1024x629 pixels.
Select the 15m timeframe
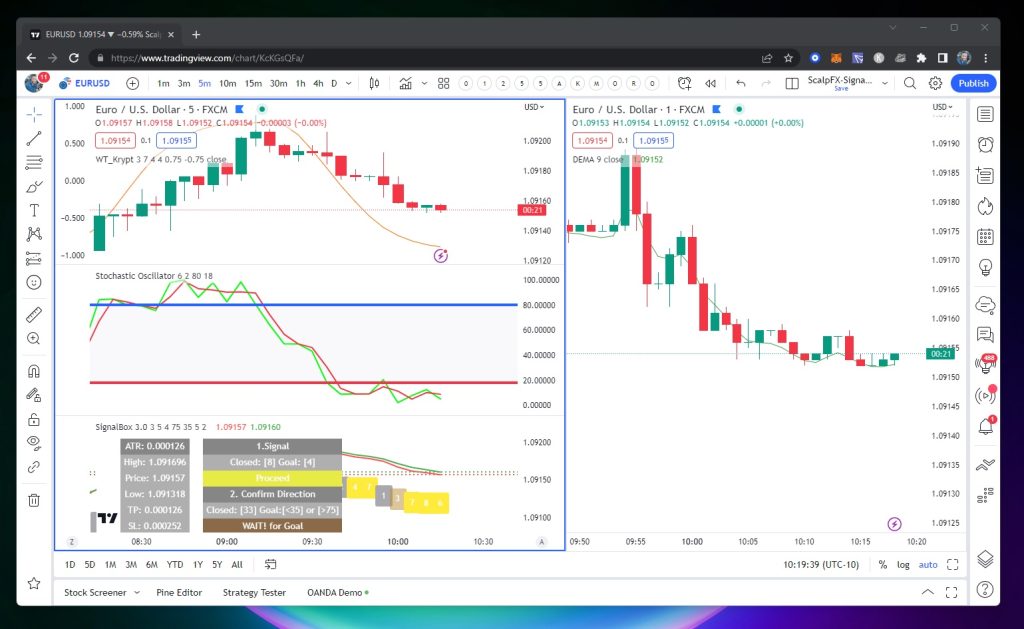pos(253,83)
